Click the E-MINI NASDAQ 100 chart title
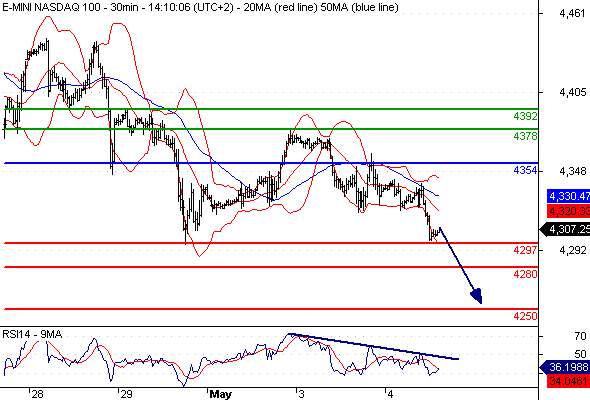Screen dimensions: 590x400 (x=52, y=7)
